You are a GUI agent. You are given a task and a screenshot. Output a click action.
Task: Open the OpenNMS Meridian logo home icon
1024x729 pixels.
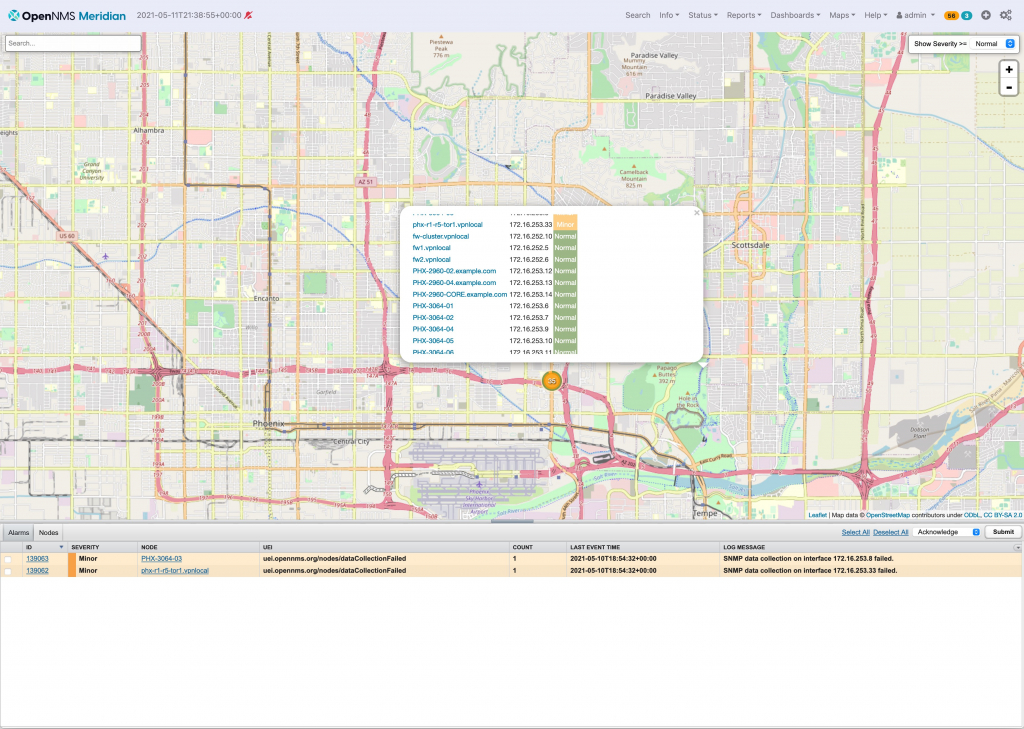point(15,15)
